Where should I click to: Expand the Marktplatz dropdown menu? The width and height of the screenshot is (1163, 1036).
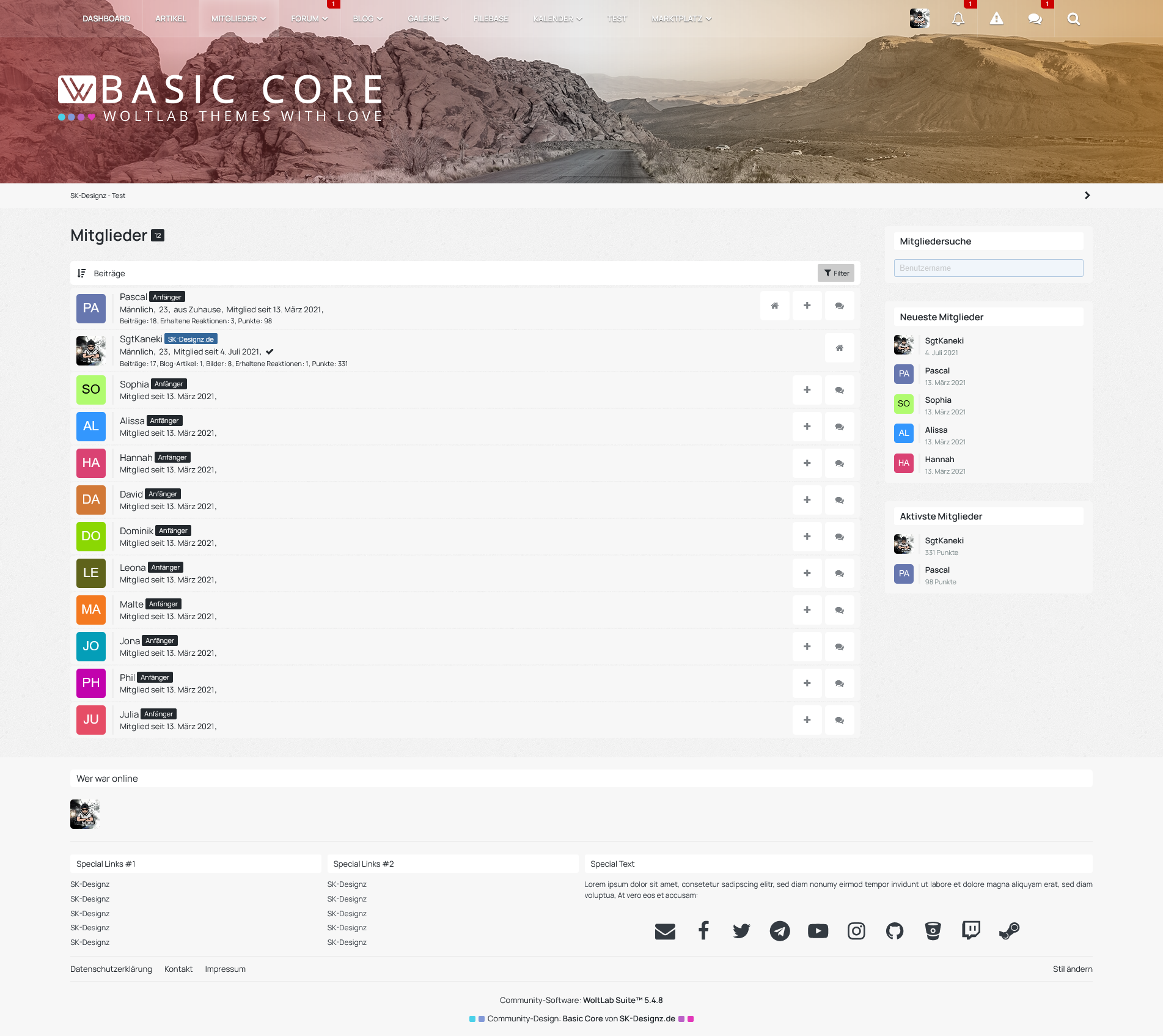tap(681, 19)
